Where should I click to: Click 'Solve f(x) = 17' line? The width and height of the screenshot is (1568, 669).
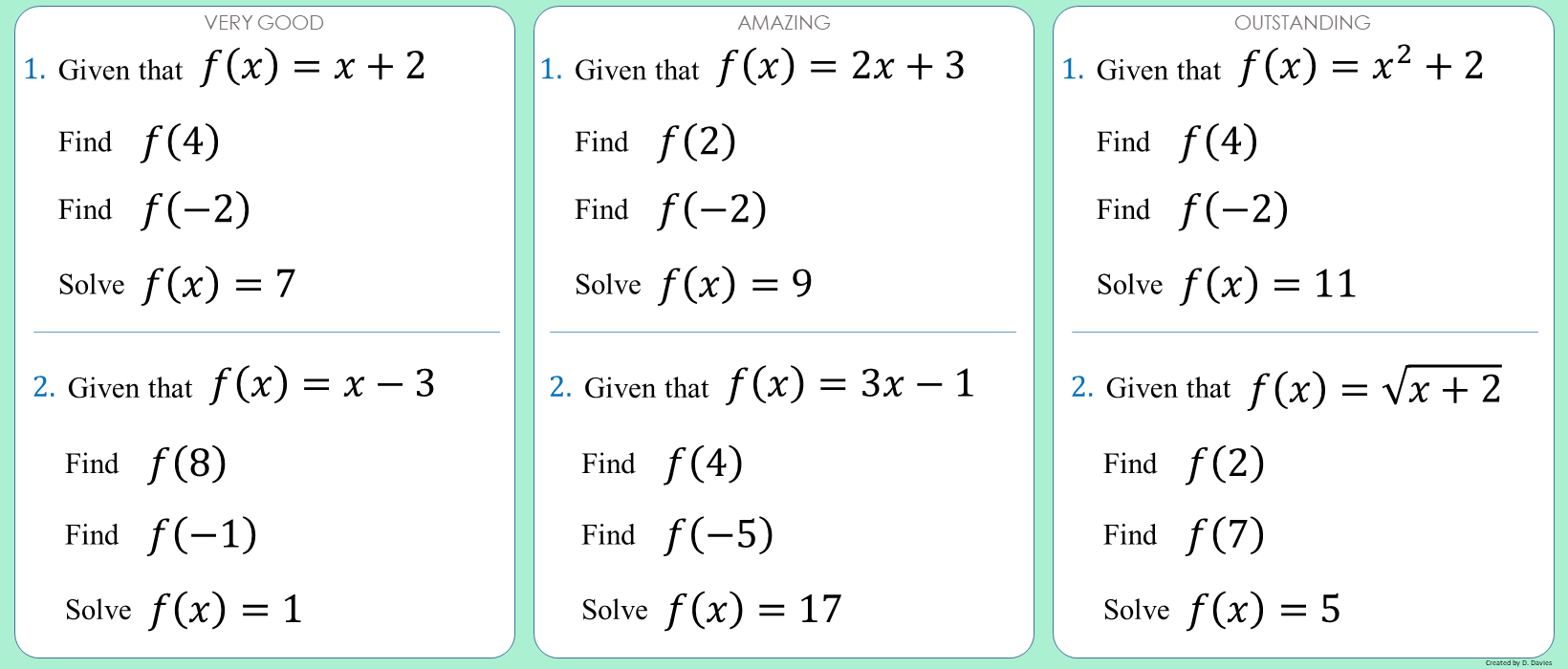coord(711,610)
